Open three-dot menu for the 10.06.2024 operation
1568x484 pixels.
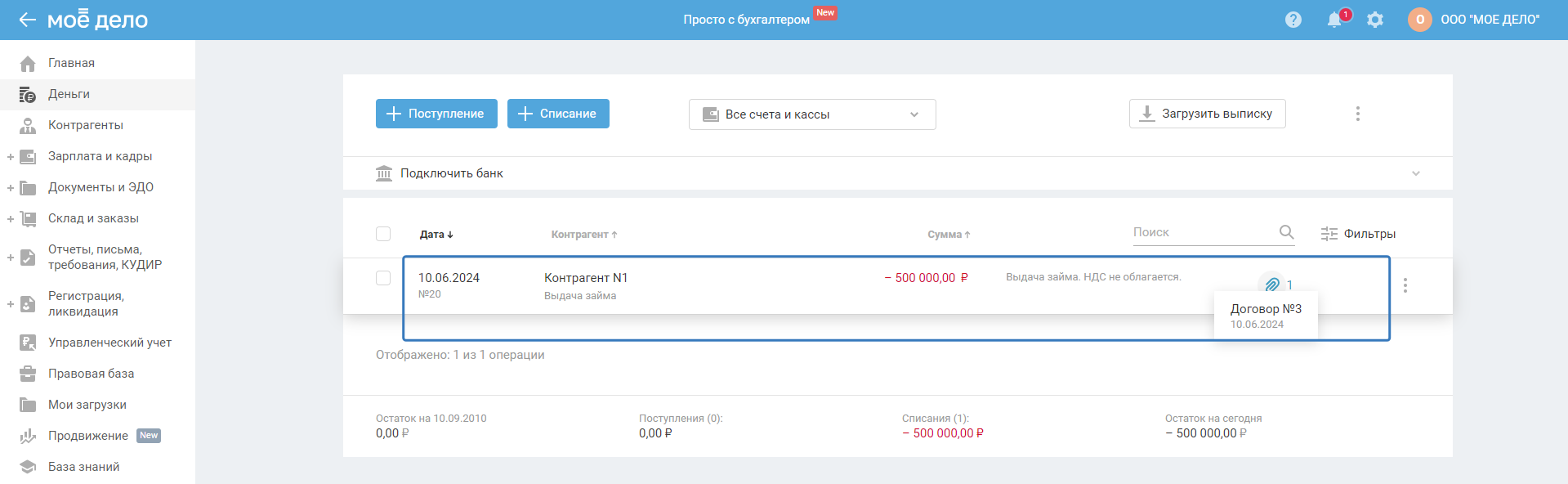1405,285
